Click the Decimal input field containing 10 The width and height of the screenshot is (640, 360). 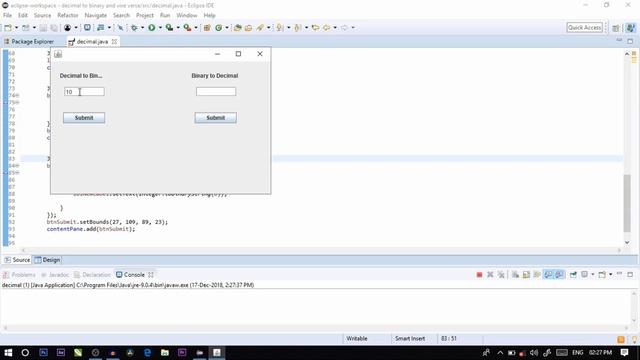[x=84, y=92]
